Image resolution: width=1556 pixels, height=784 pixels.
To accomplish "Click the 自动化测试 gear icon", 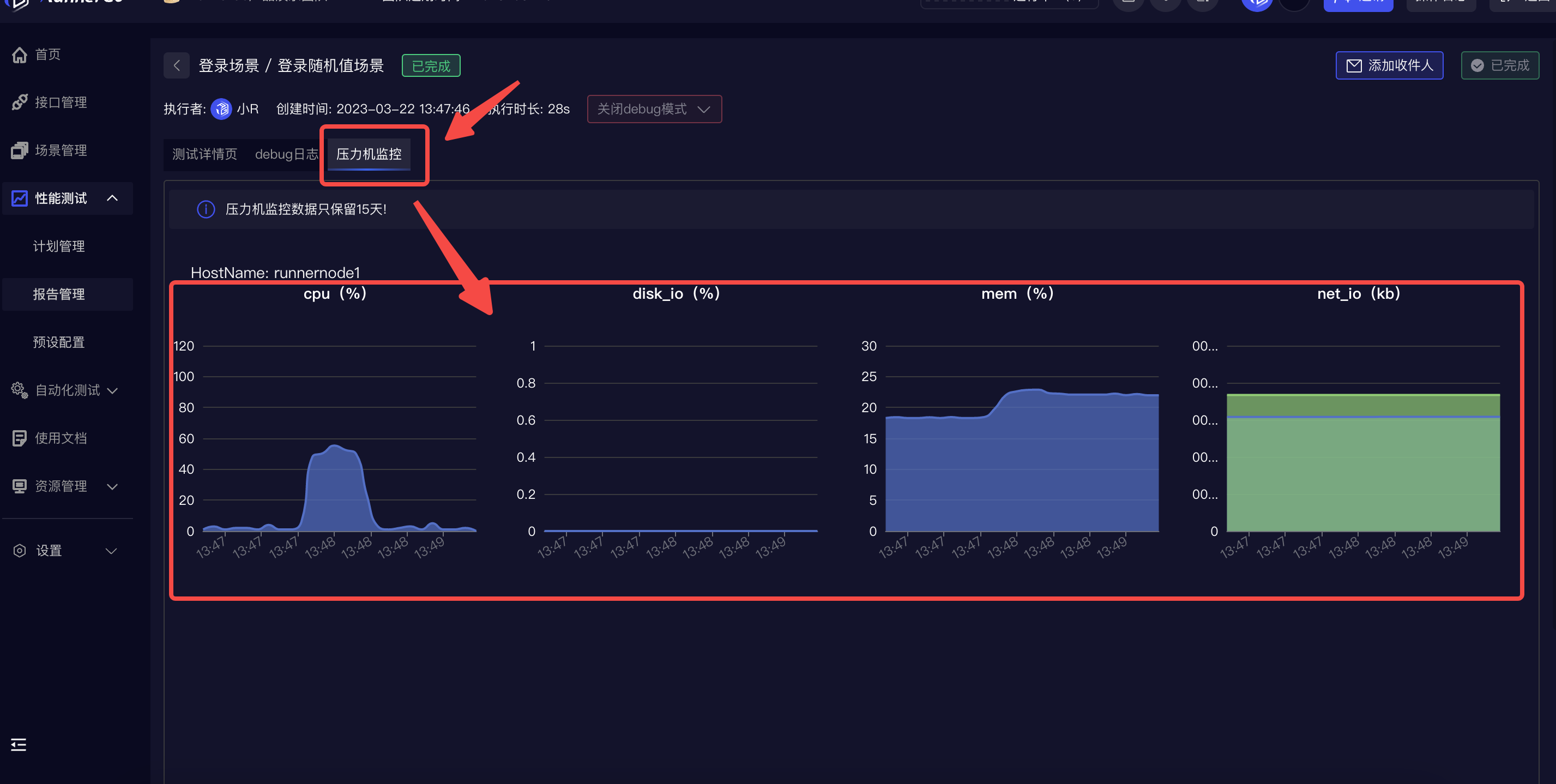I will [19, 390].
